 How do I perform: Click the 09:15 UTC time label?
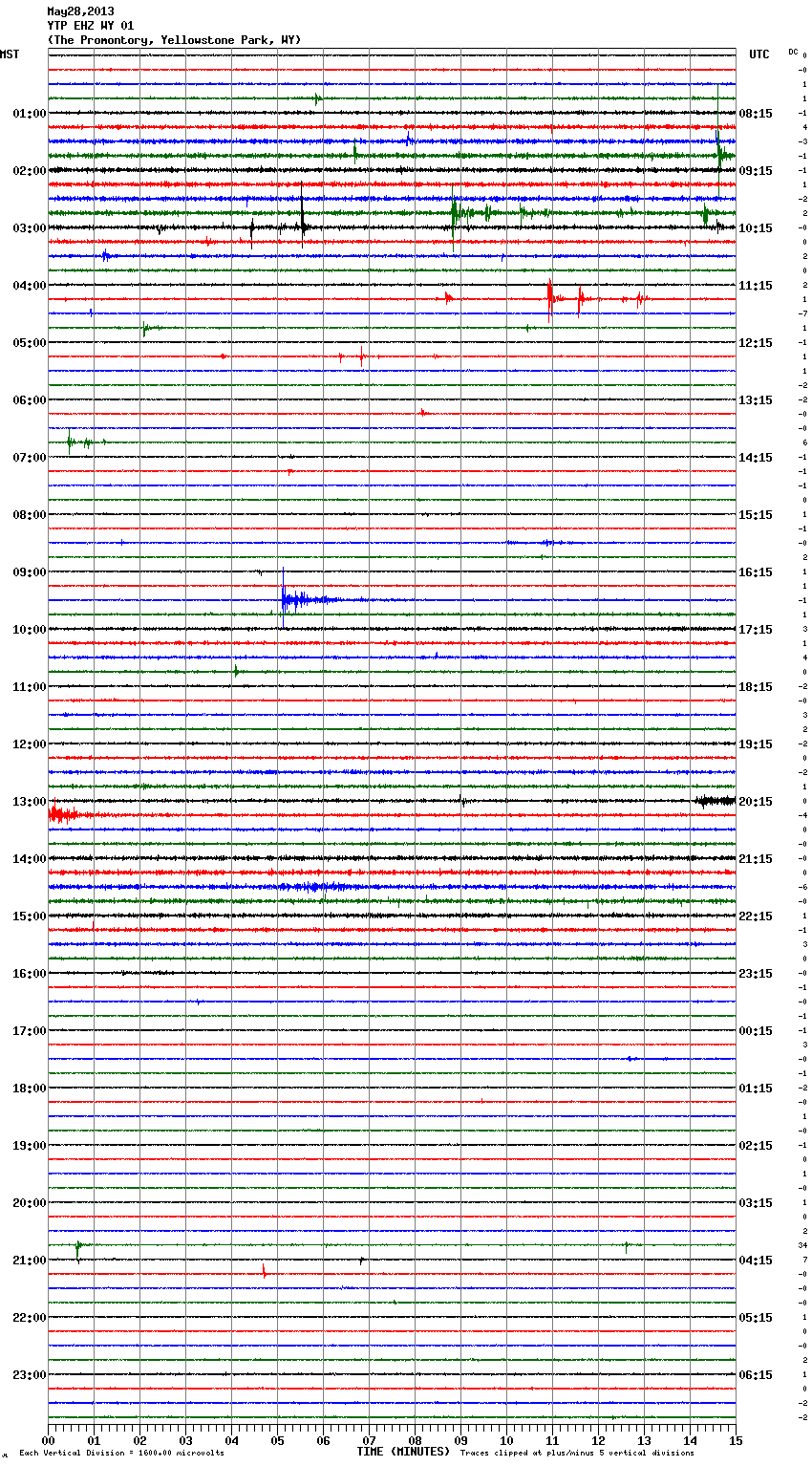(756, 171)
